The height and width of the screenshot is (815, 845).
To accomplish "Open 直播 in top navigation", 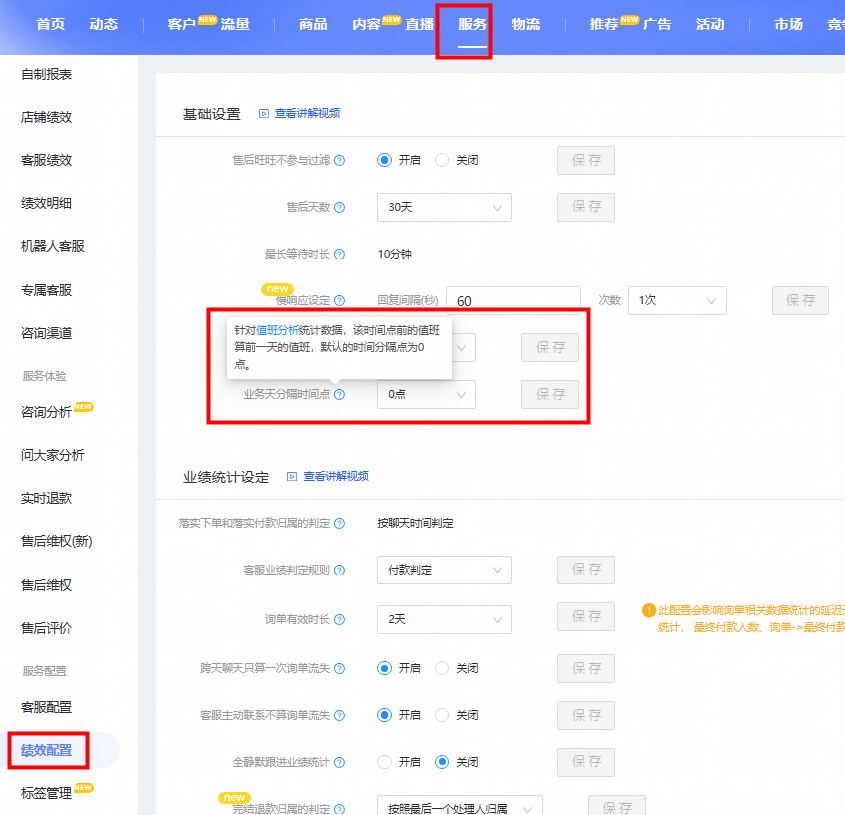I will (x=419, y=25).
